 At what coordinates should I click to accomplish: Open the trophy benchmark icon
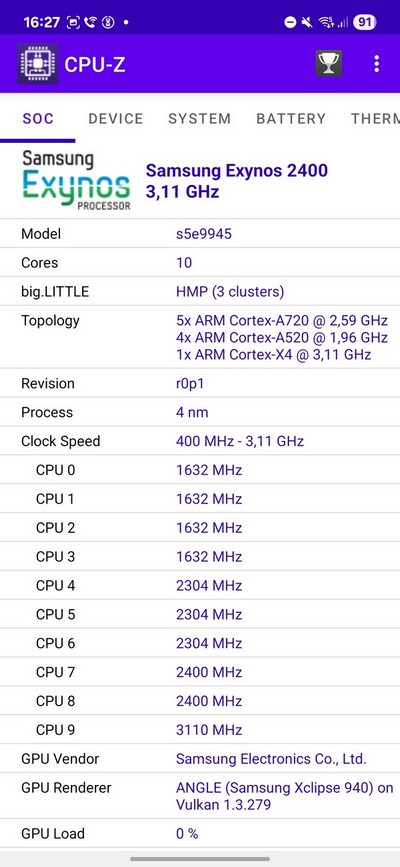(329, 64)
